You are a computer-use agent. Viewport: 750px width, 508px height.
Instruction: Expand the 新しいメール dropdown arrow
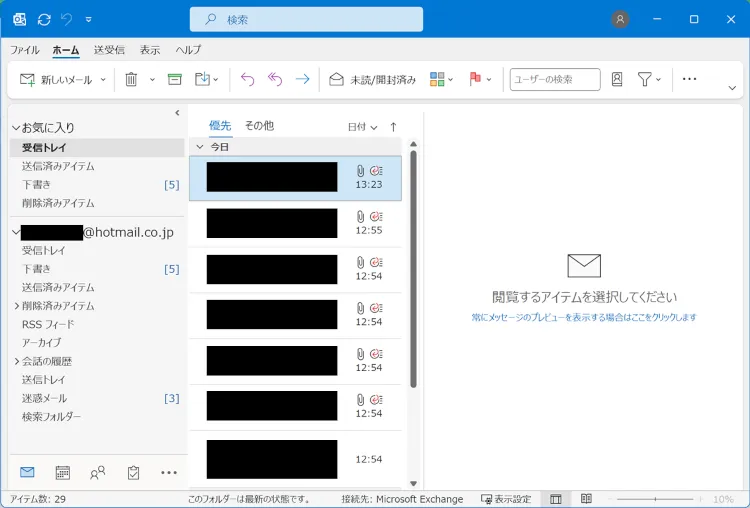click(x=103, y=79)
